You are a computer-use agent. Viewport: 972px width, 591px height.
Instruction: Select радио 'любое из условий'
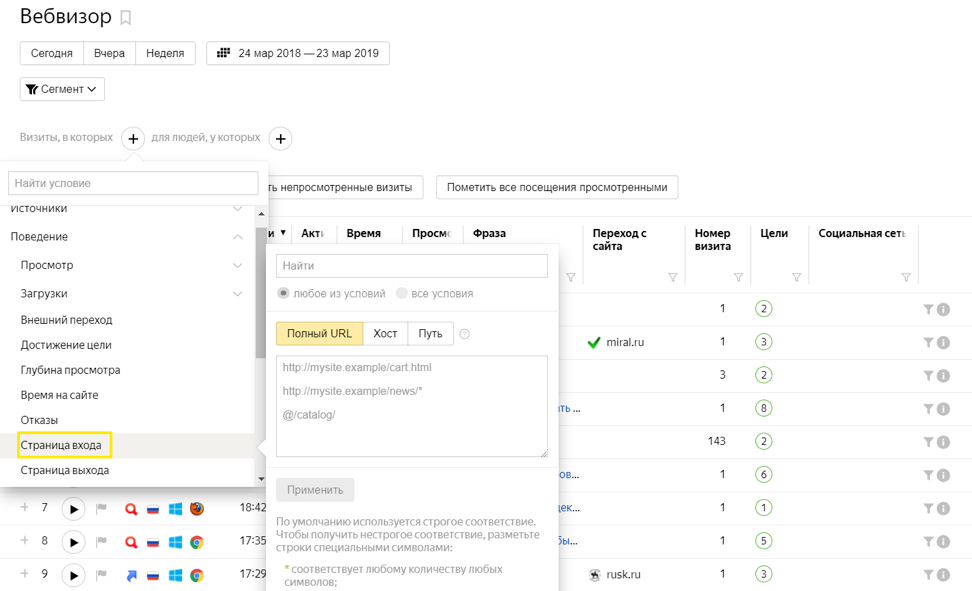283,293
